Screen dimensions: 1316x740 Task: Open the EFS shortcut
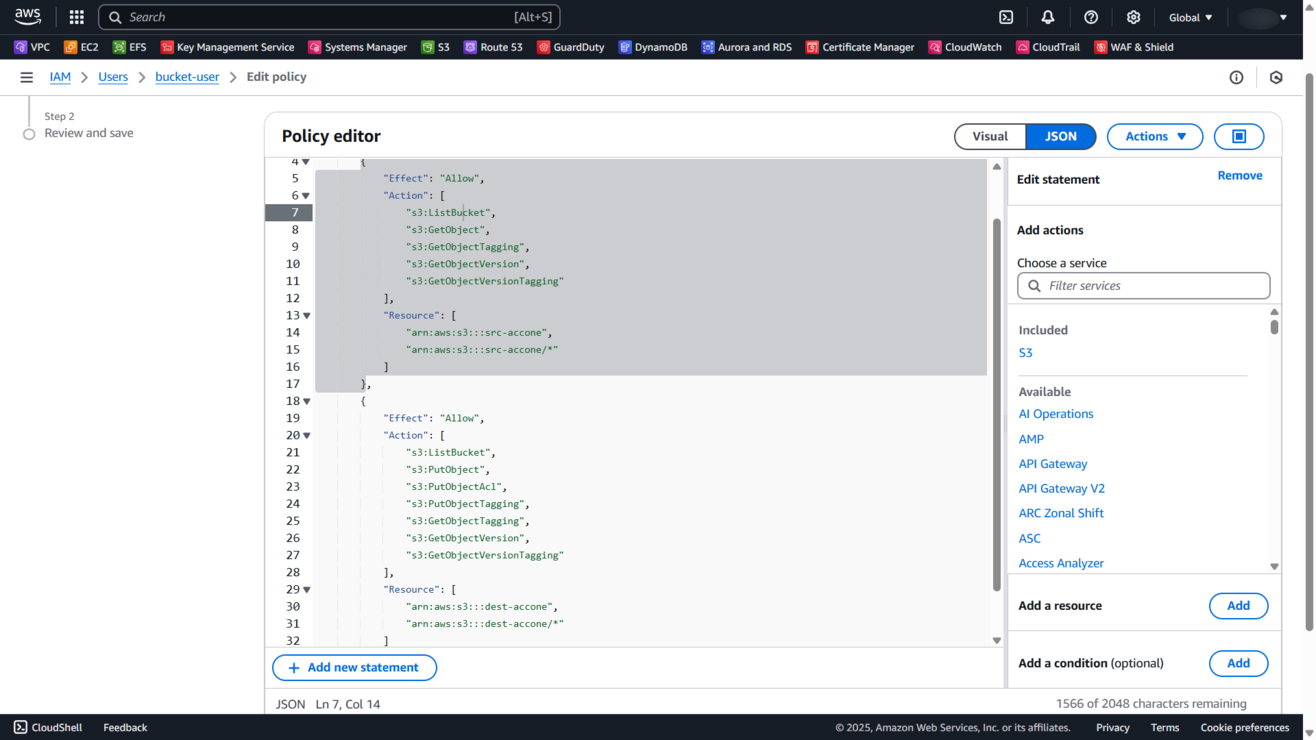130,47
